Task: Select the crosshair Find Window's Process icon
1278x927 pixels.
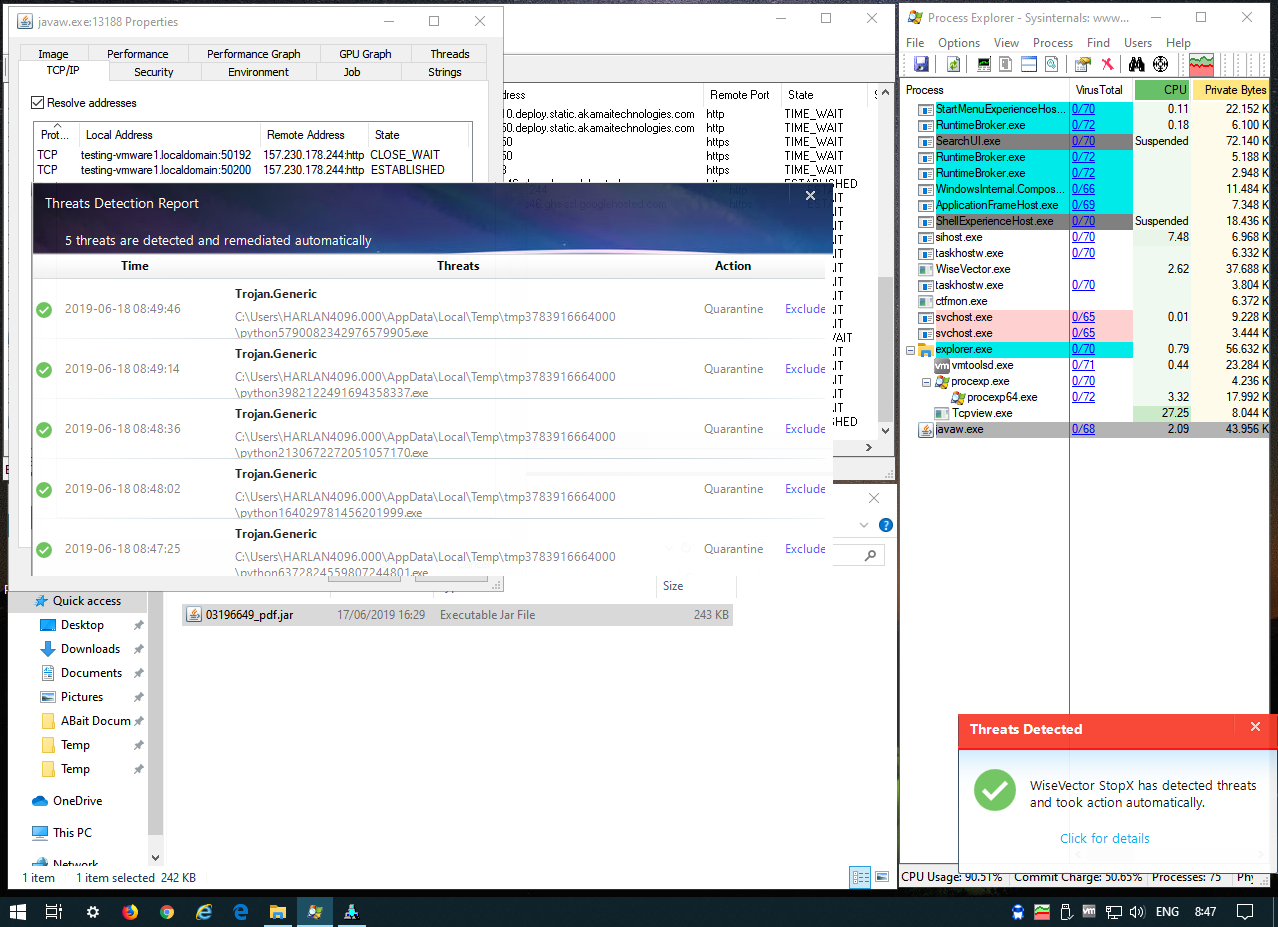Action: (x=1161, y=64)
